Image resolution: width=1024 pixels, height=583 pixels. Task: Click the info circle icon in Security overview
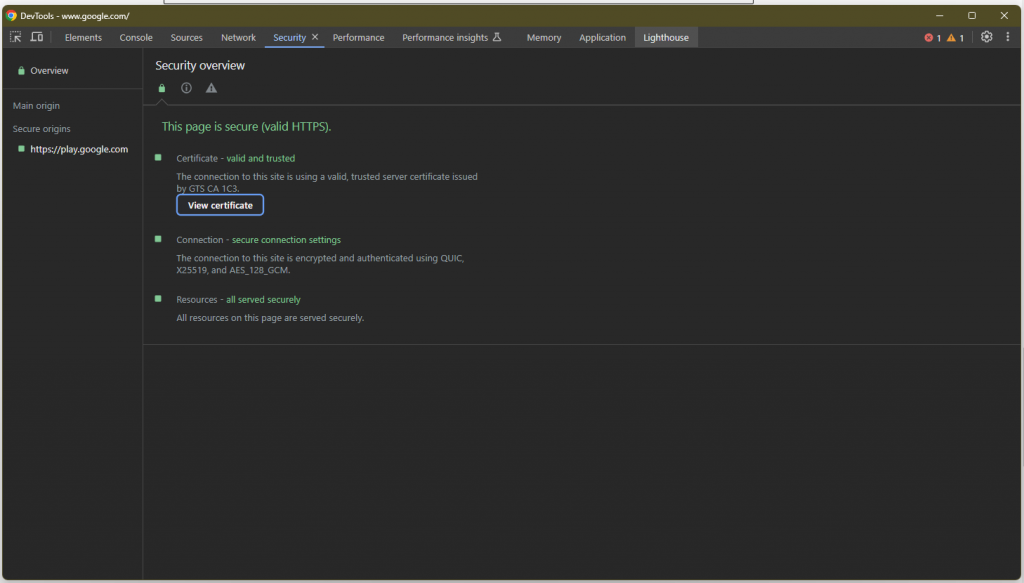[186, 88]
